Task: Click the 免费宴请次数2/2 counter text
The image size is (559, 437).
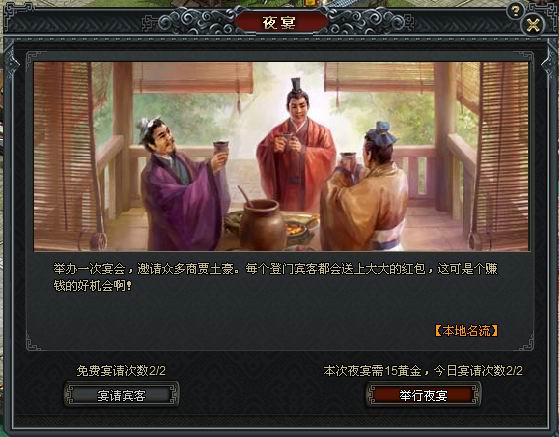Action: [x=121, y=371]
